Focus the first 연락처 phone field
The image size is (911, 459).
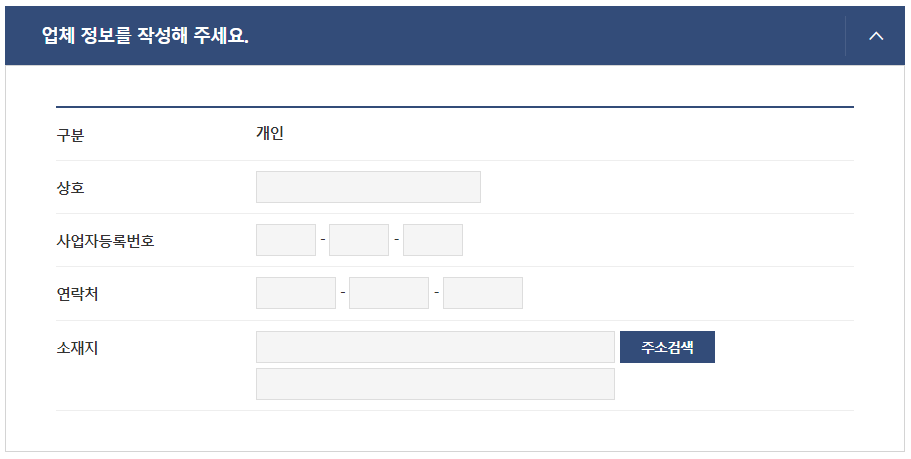click(296, 293)
